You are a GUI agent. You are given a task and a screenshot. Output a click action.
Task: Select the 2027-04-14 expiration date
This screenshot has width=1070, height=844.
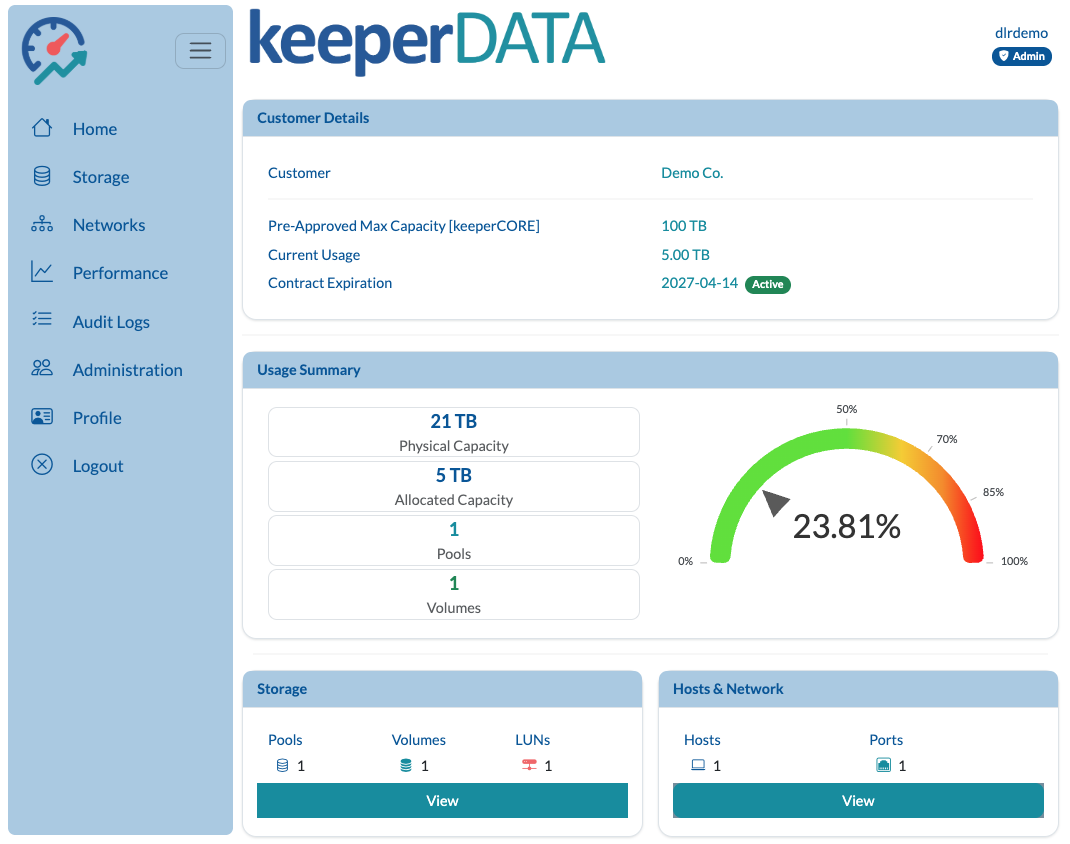699,283
